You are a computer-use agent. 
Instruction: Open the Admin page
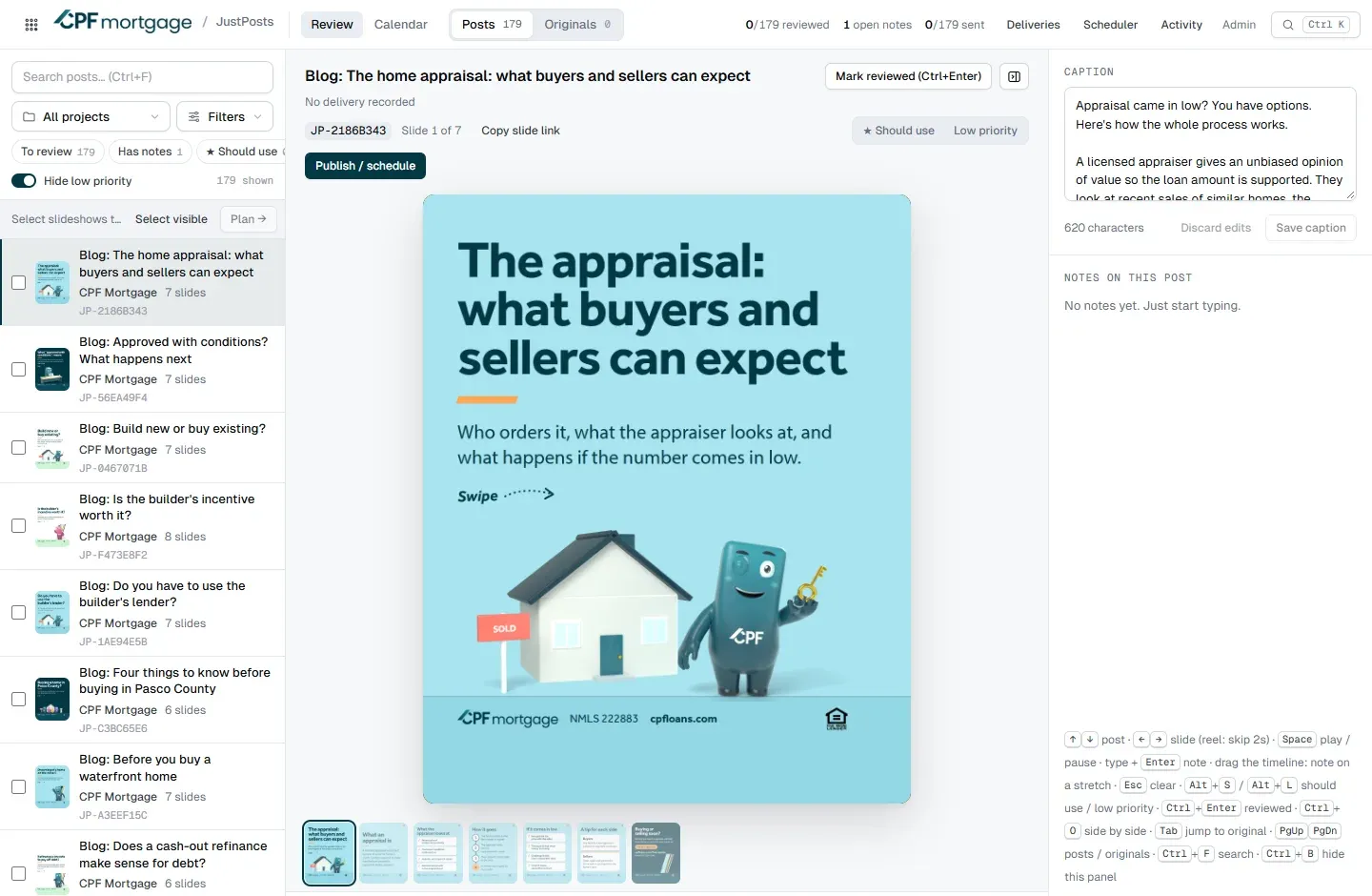point(1239,25)
